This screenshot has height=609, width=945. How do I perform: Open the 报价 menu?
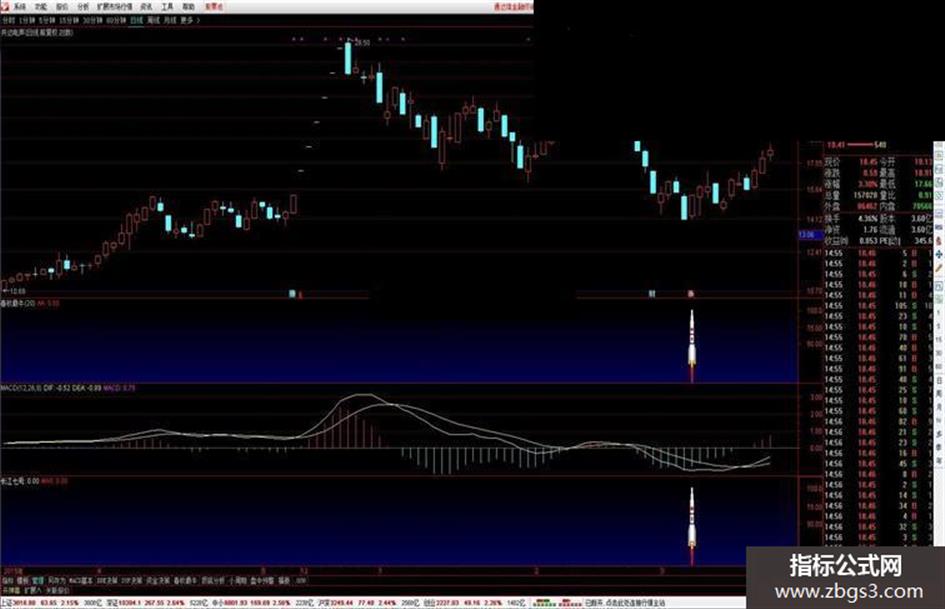(x=61, y=7)
